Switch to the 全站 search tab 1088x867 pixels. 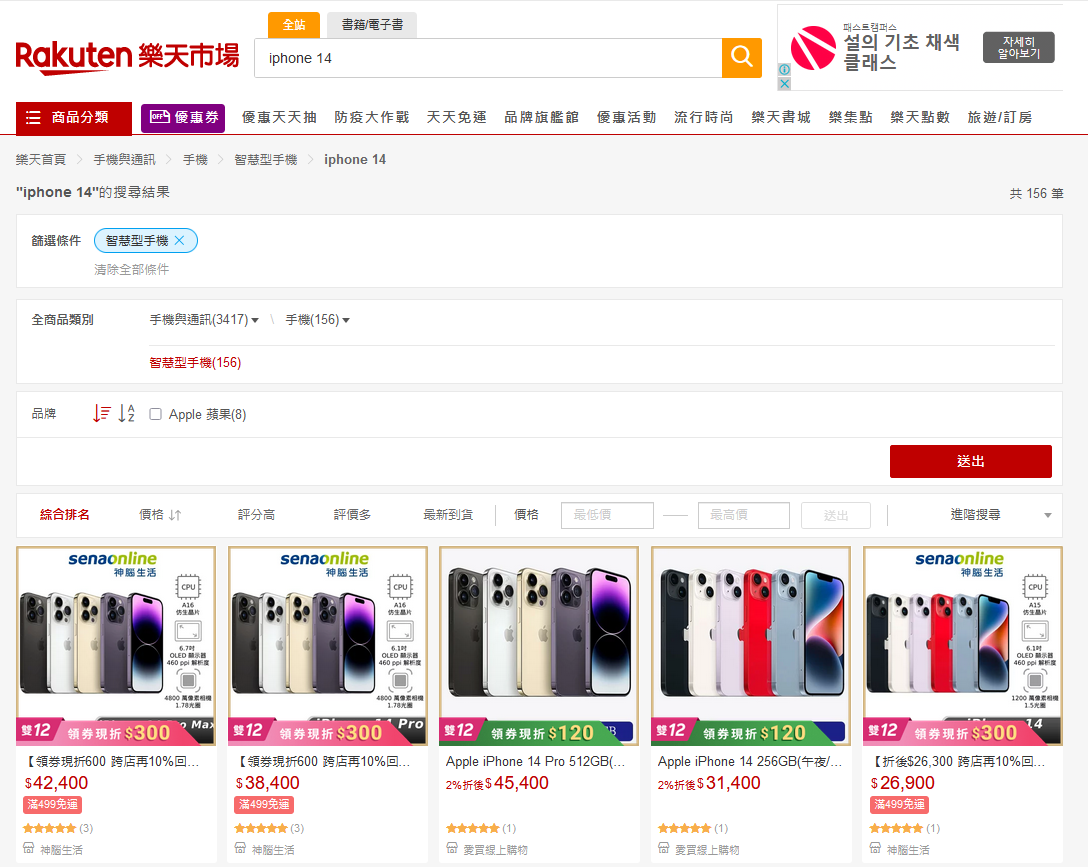pyautogui.click(x=294, y=25)
